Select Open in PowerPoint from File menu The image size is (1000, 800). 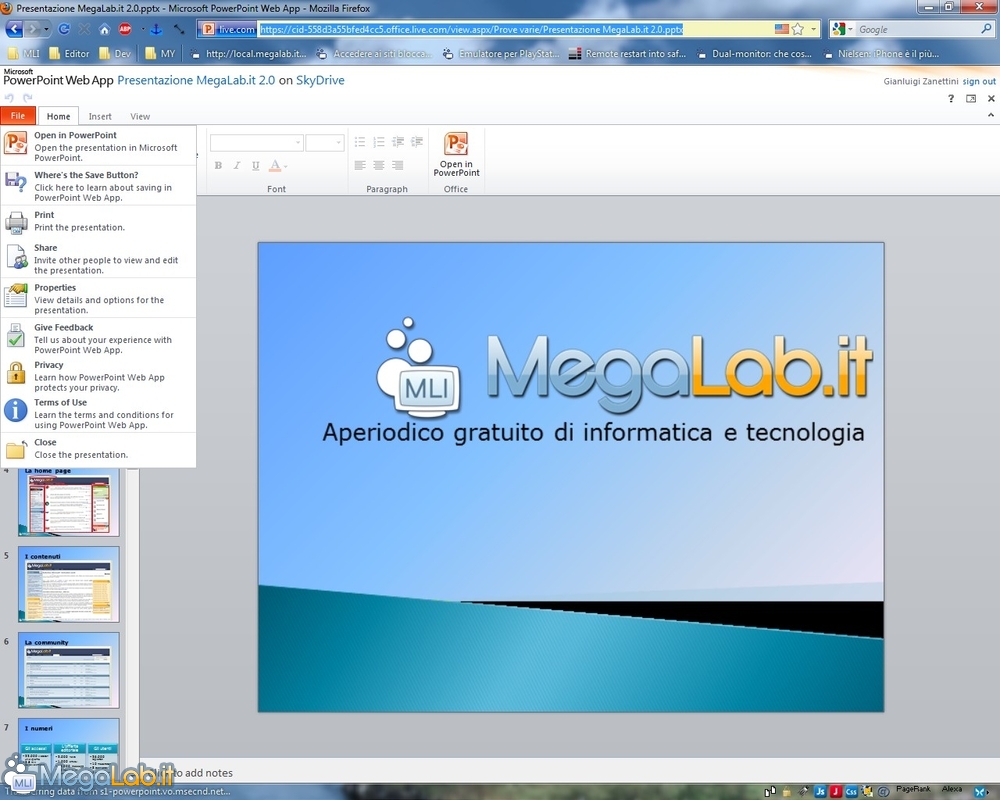pyautogui.click(x=98, y=146)
